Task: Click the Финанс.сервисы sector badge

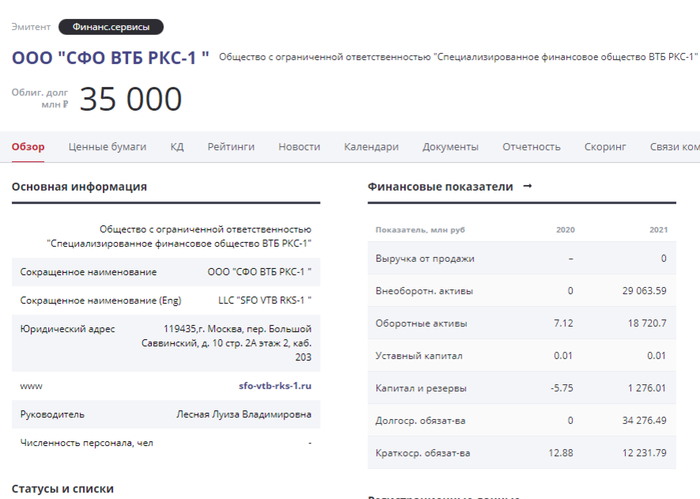Action: (x=111, y=27)
